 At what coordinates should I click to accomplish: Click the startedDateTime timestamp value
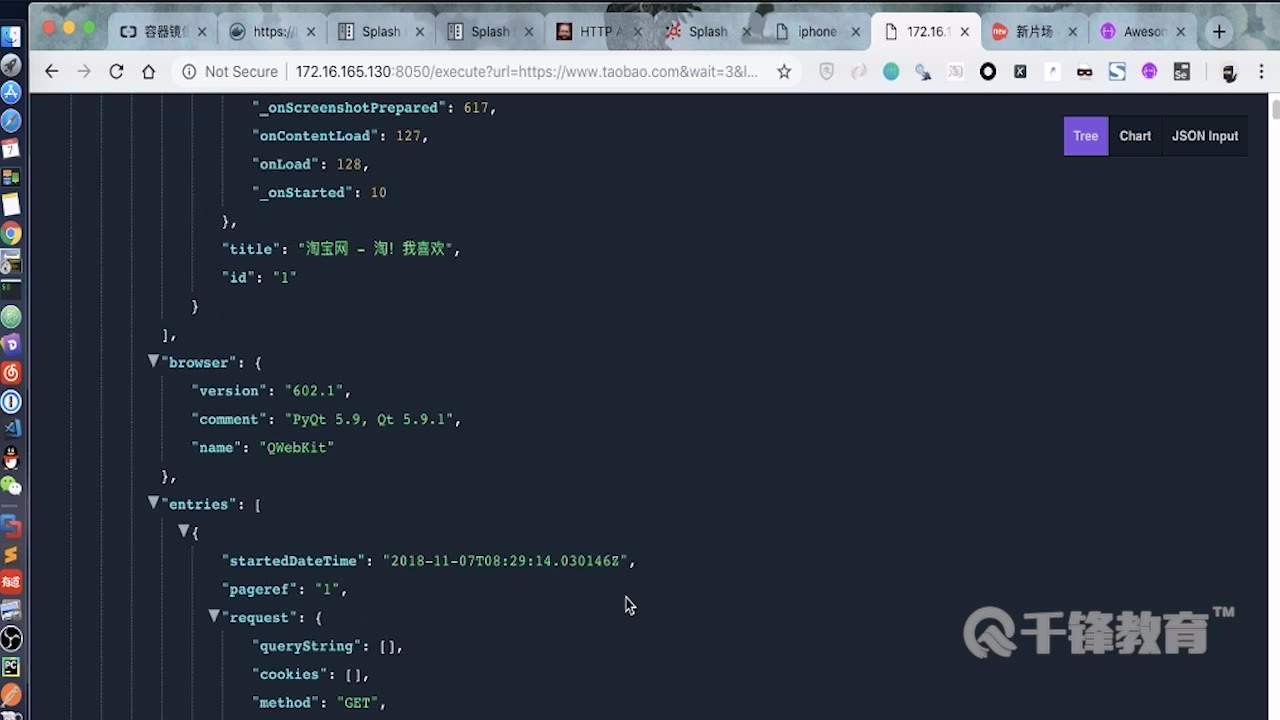tap(505, 561)
